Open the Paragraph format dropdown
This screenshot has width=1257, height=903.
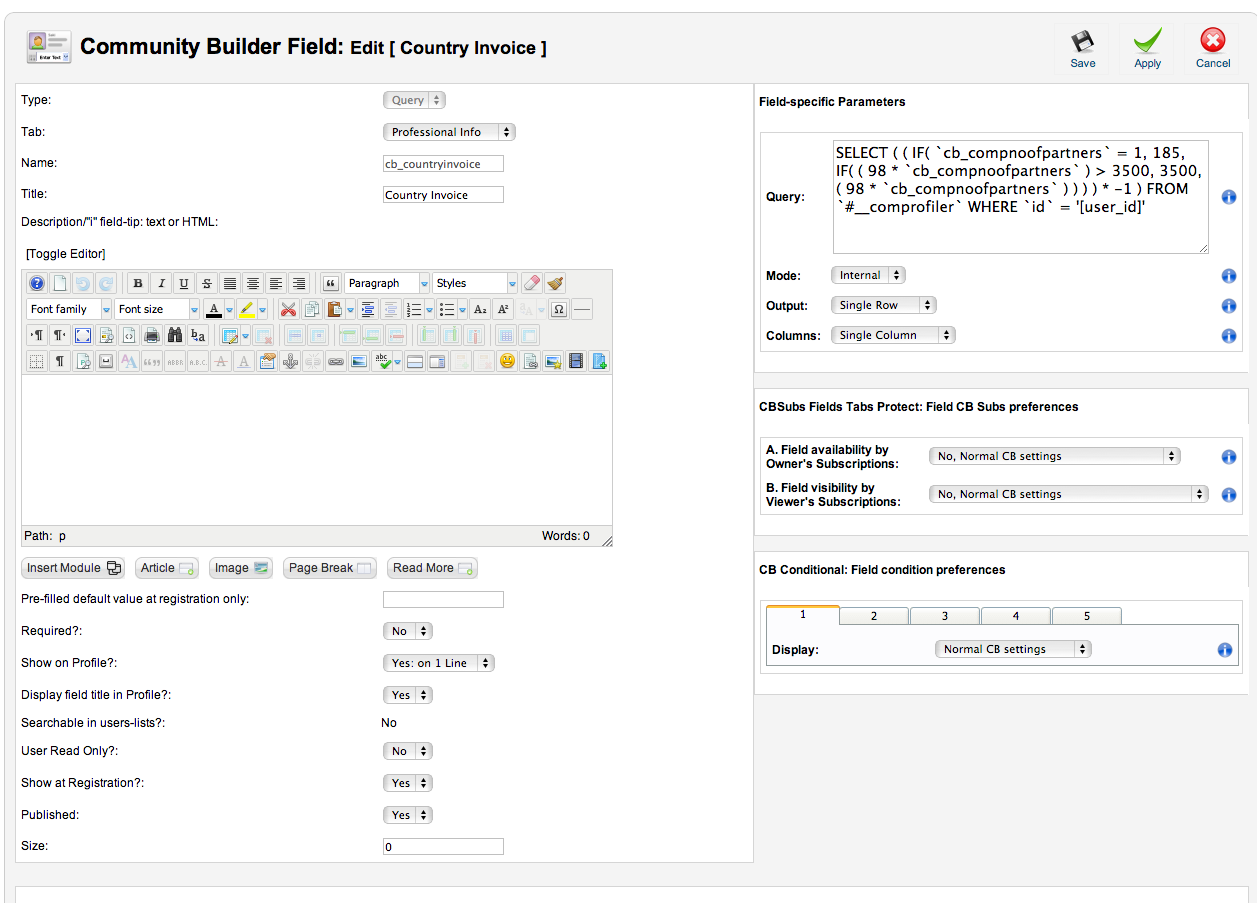pos(387,283)
